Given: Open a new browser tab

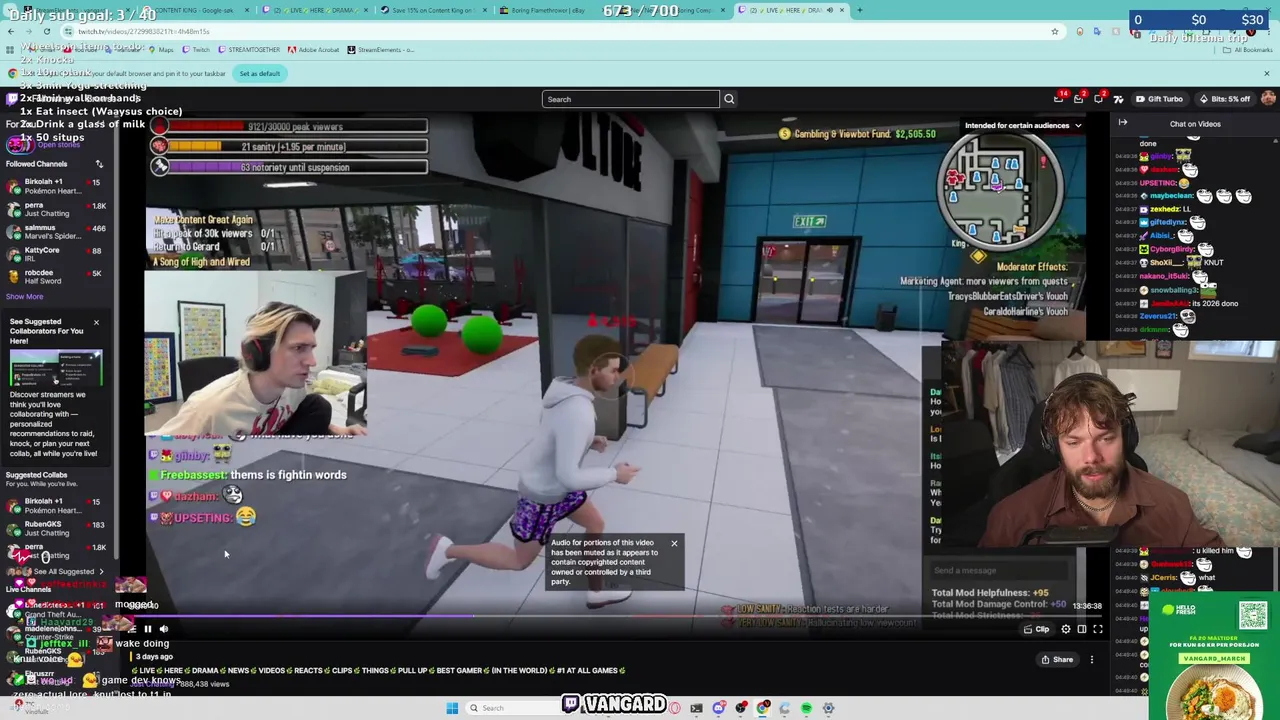Looking at the screenshot, I should (x=860, y=10).
